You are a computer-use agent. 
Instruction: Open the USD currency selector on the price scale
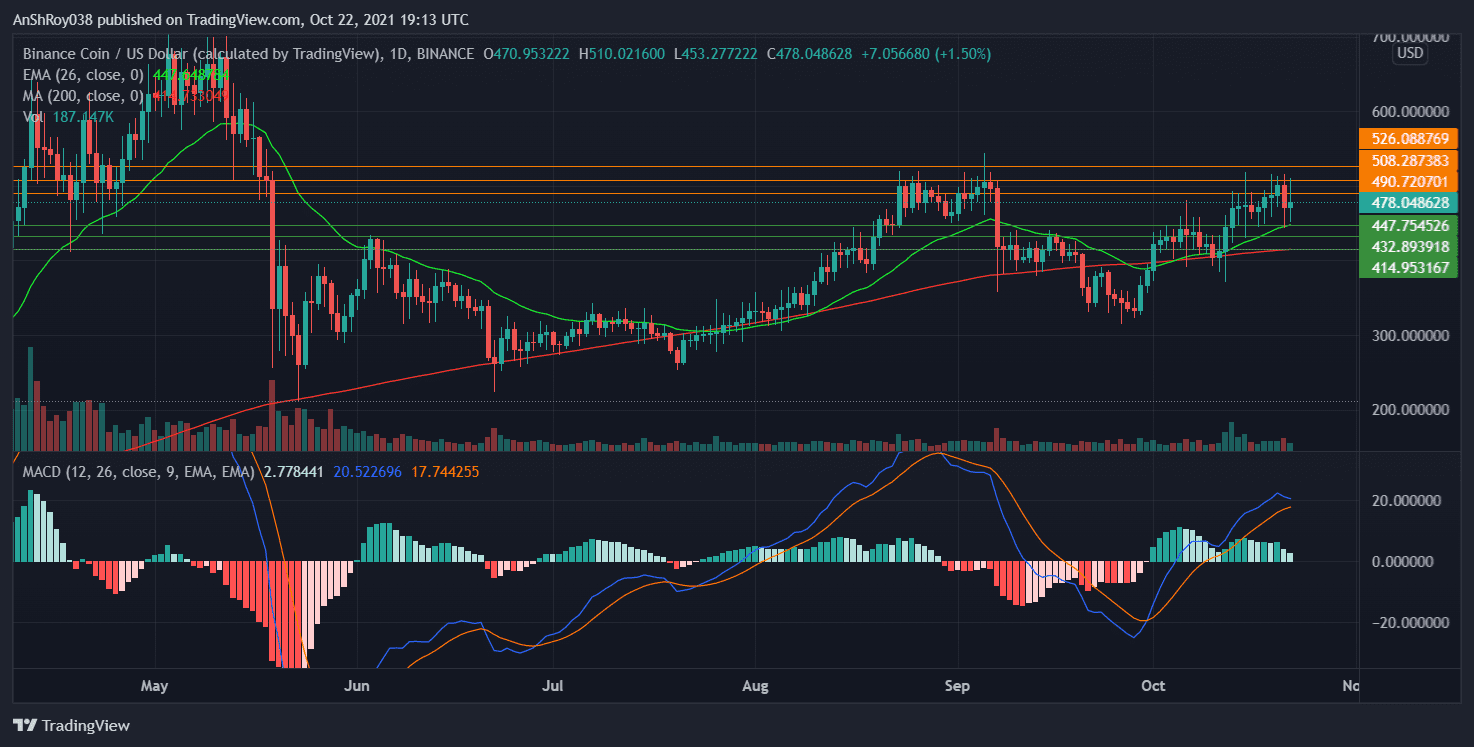pos(1409,54)
